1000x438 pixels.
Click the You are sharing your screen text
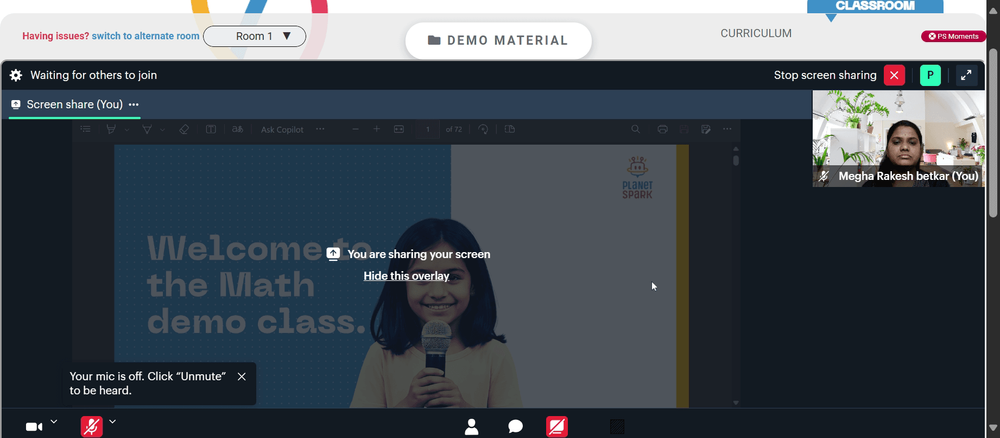click(x=419, y=254)
